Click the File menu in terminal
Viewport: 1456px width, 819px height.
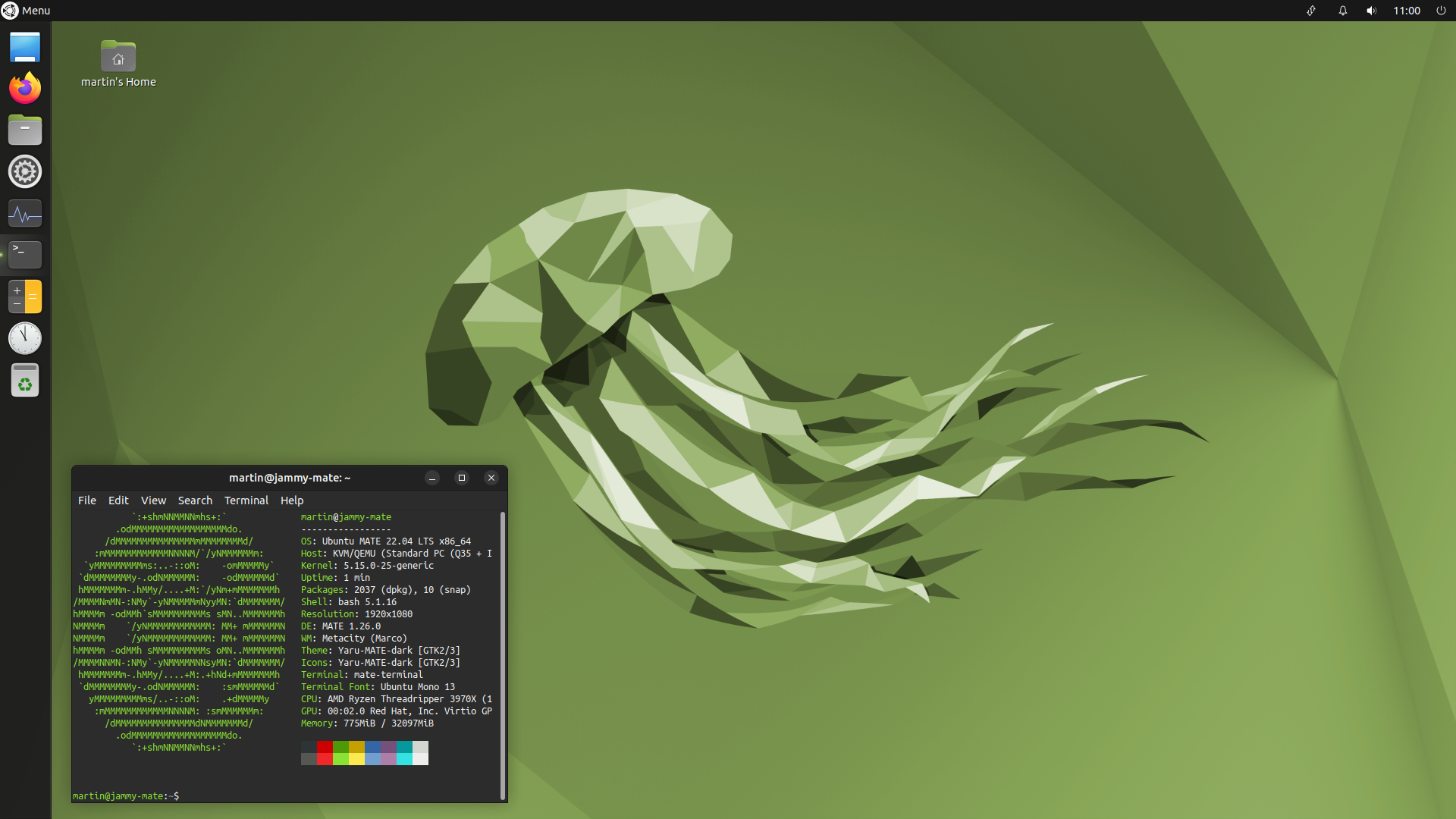[x=87, y=499]
